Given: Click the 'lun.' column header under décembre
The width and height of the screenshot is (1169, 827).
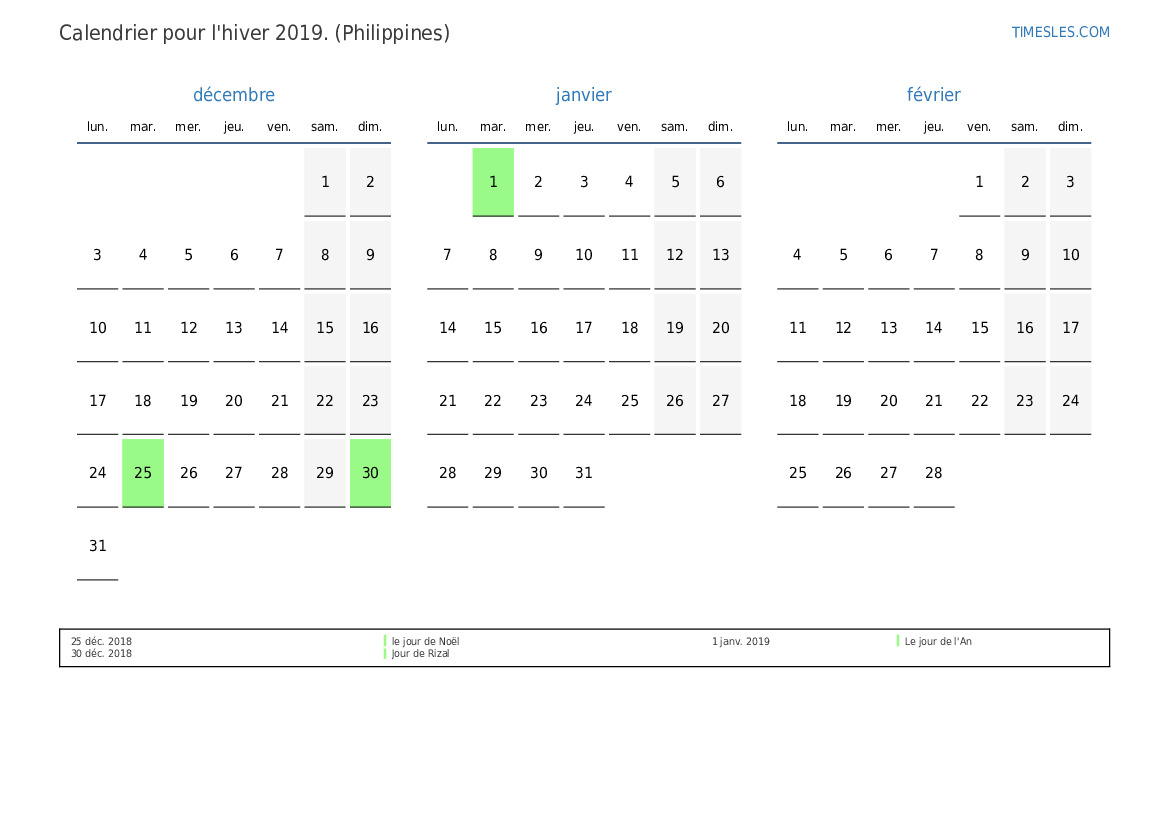Looking at the screenshot, I should point(98,127).
